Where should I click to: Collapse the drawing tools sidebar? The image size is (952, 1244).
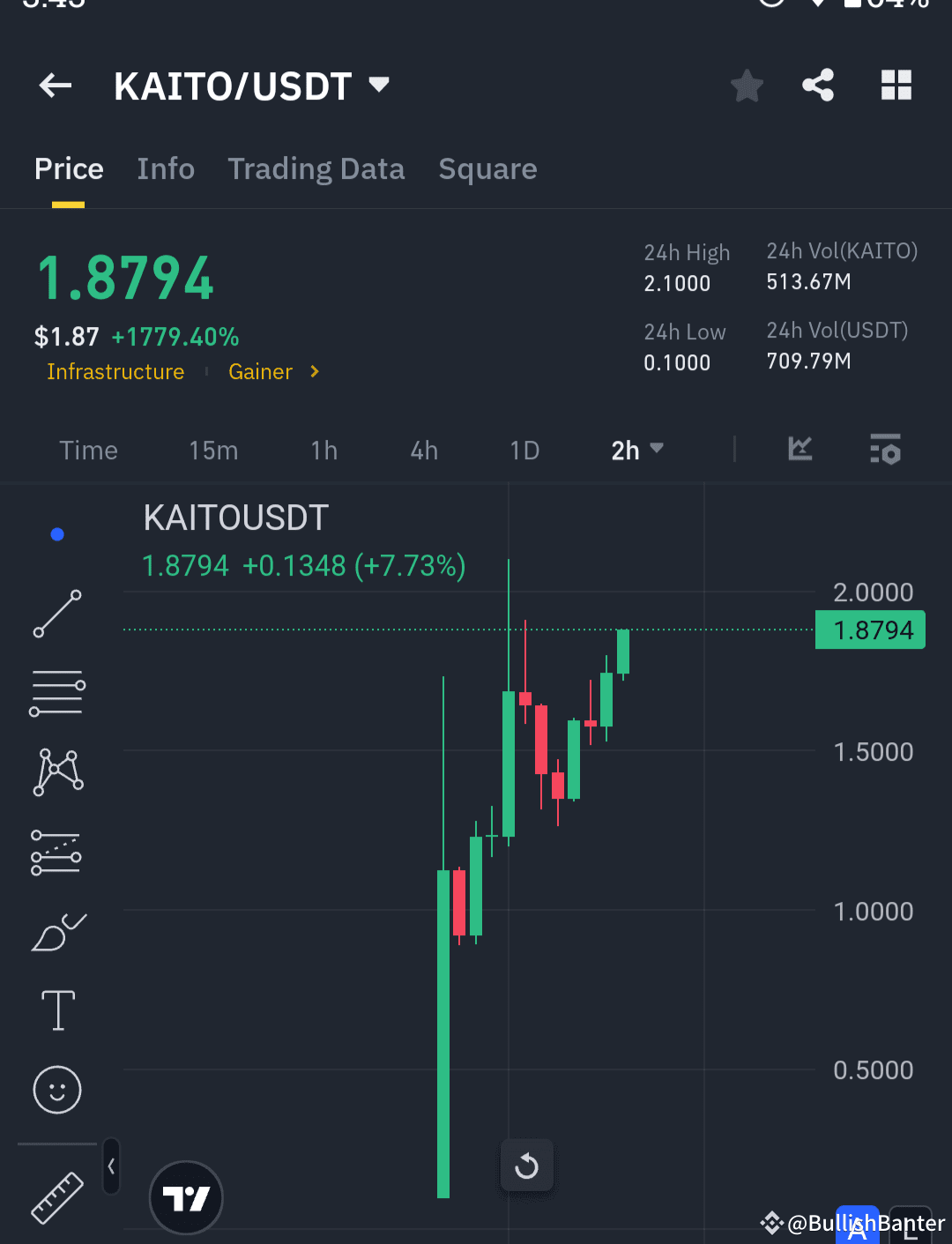111,1166
